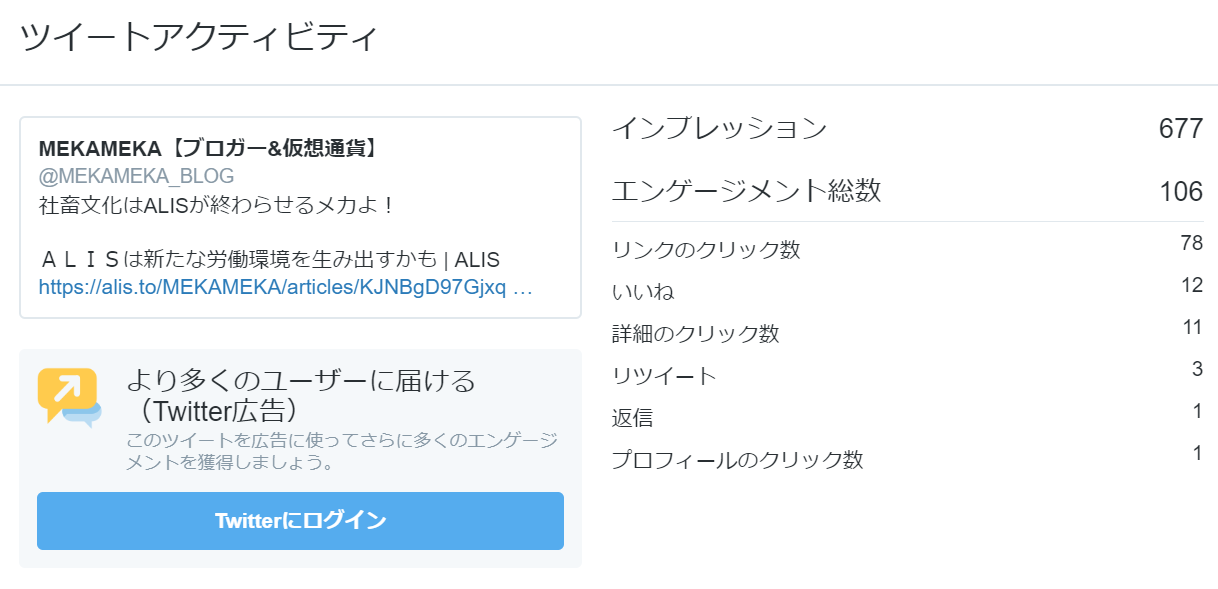Select the インプレッション metric label

coord(719,129)
